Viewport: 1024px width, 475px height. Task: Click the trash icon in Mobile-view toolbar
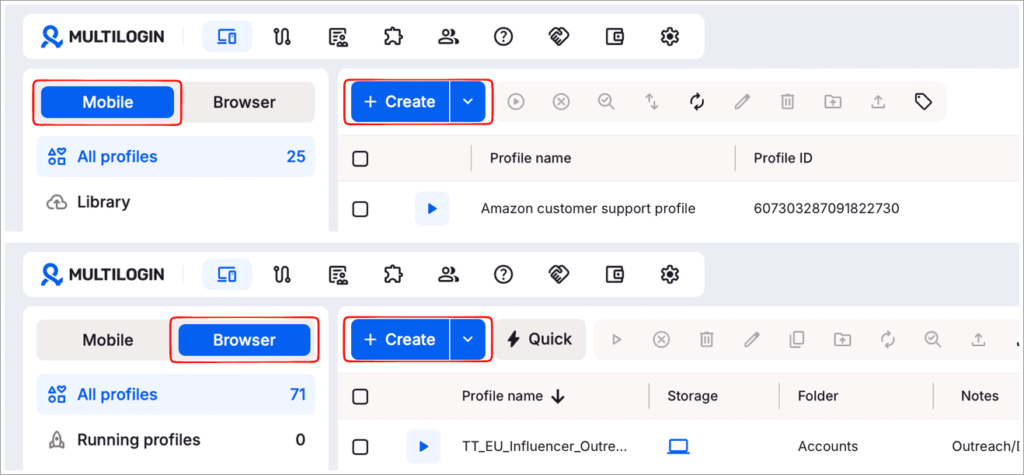pyautogui.click(x=788, y=101)
